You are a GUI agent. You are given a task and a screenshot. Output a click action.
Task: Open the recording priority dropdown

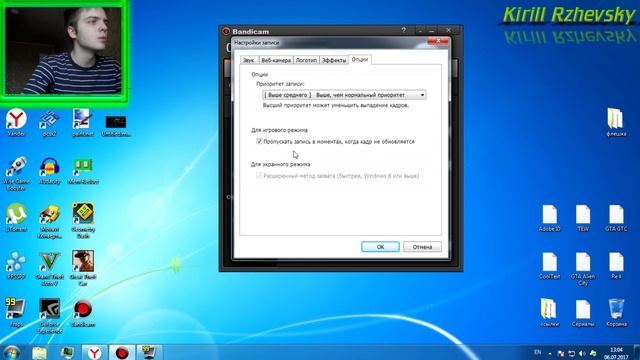344,95
